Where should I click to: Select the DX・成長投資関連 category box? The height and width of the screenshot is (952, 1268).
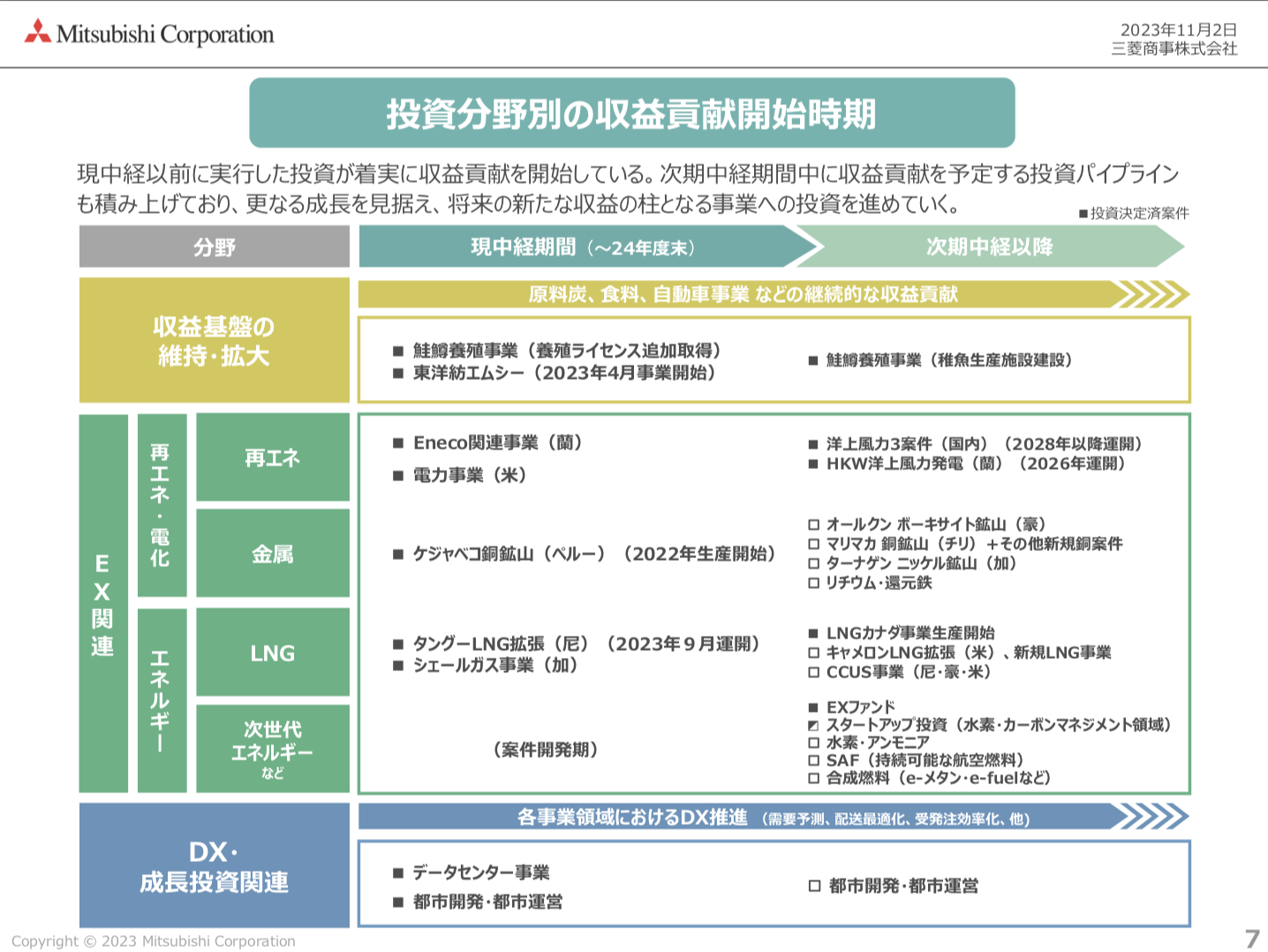(x=215, y=865)
